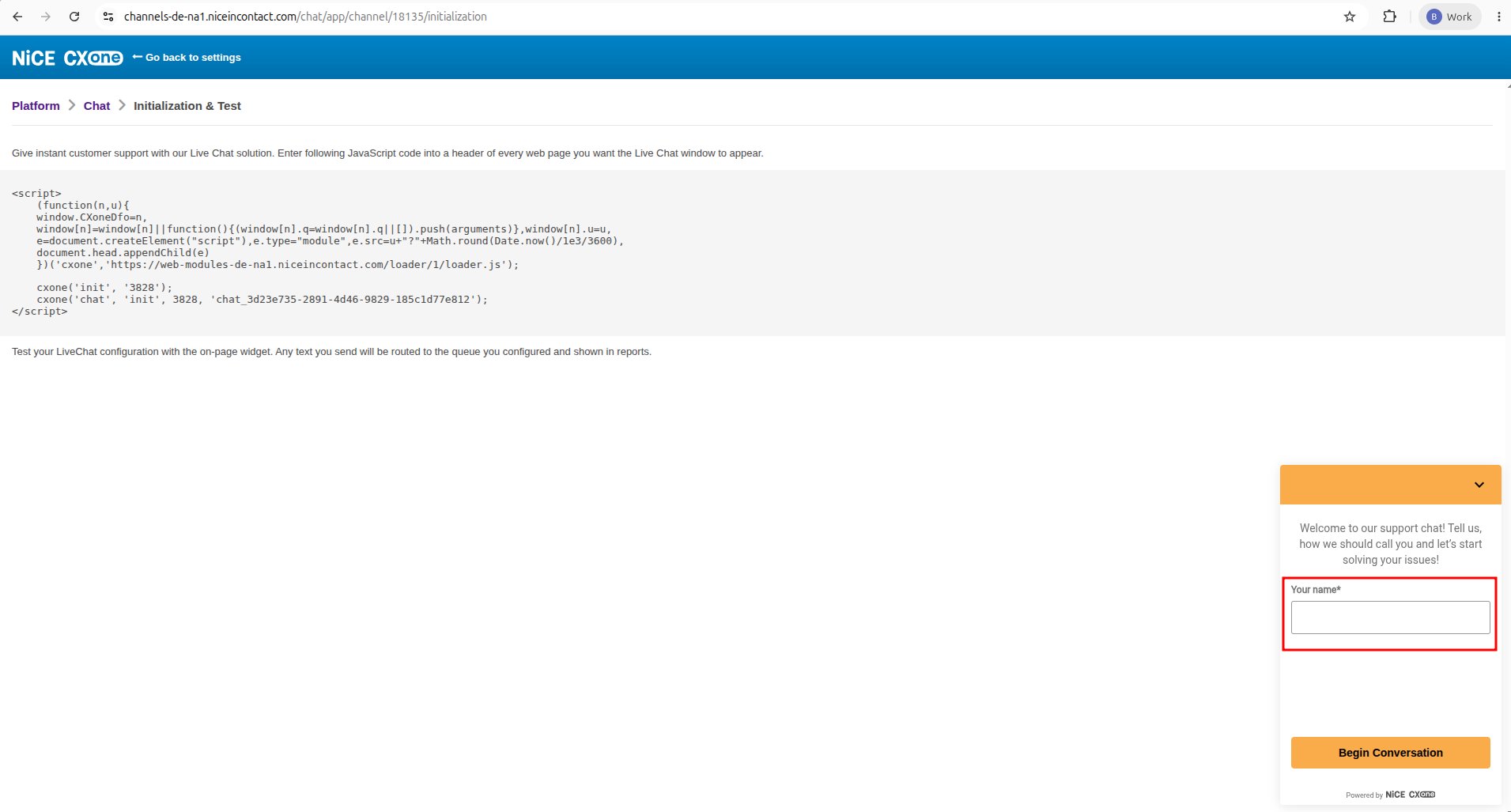Screen dimensions: 1511x812
Task: Click the browser forward arrow
Action: [x=46, y=17]
